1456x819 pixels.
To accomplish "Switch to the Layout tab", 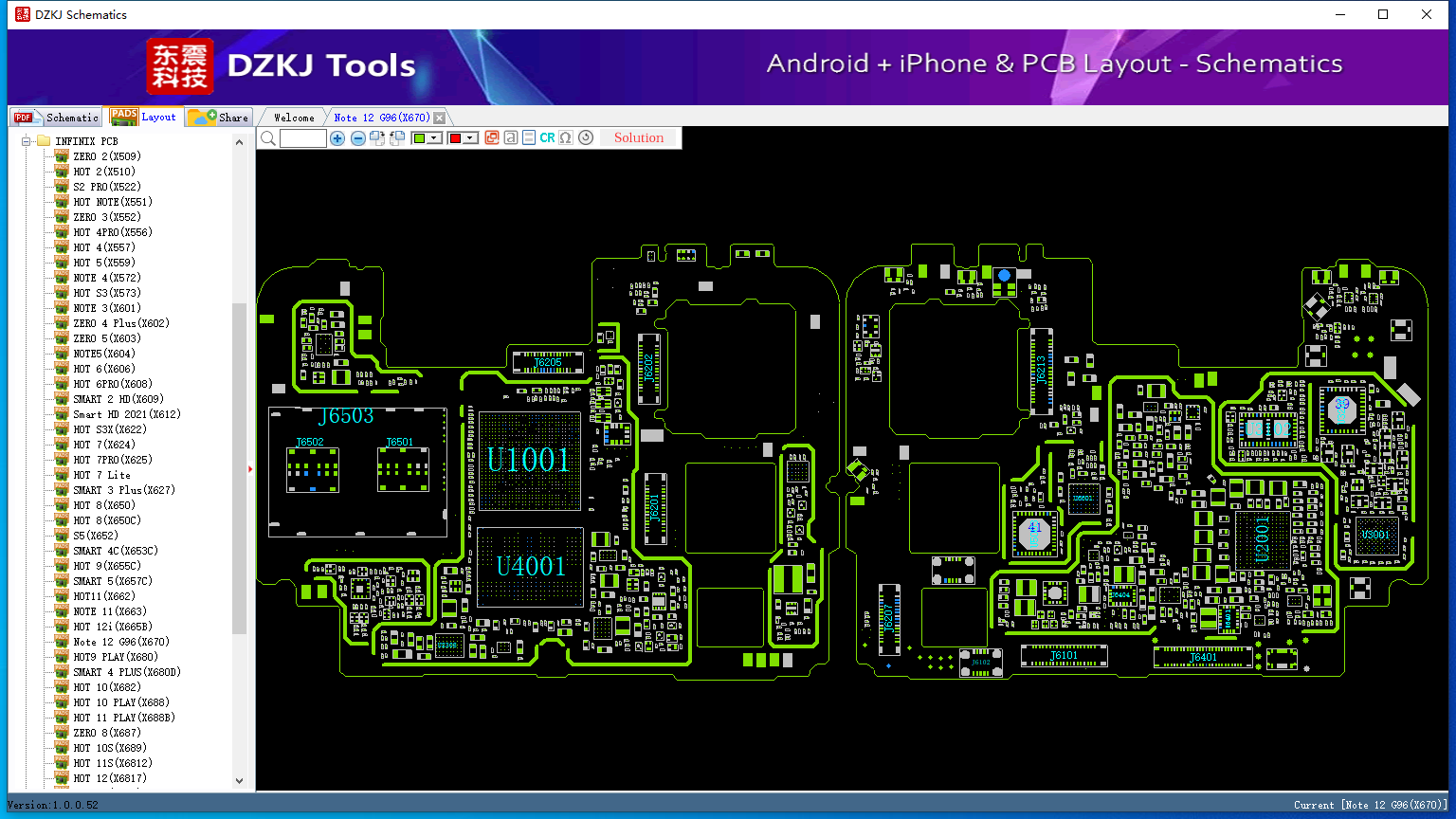I will pyautogui.click(x=143, y=117).
